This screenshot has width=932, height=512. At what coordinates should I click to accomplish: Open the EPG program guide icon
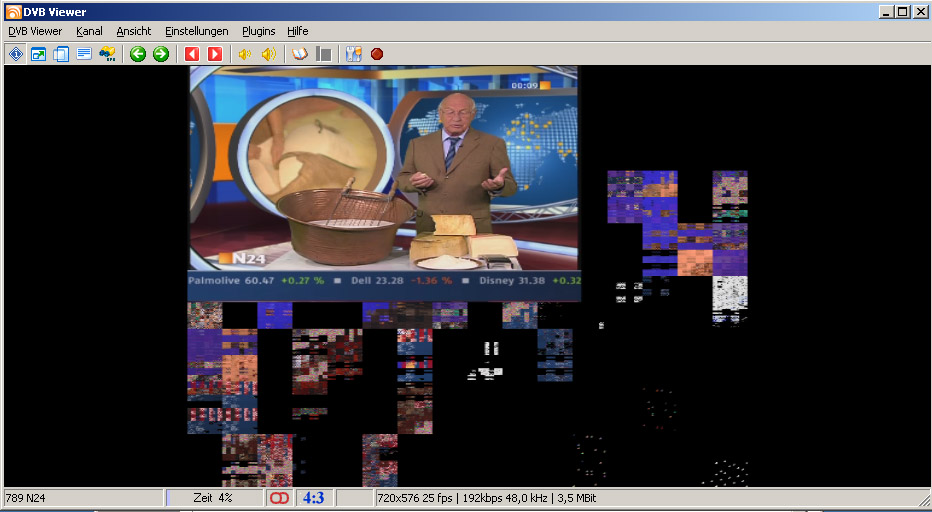pos(107,54)
